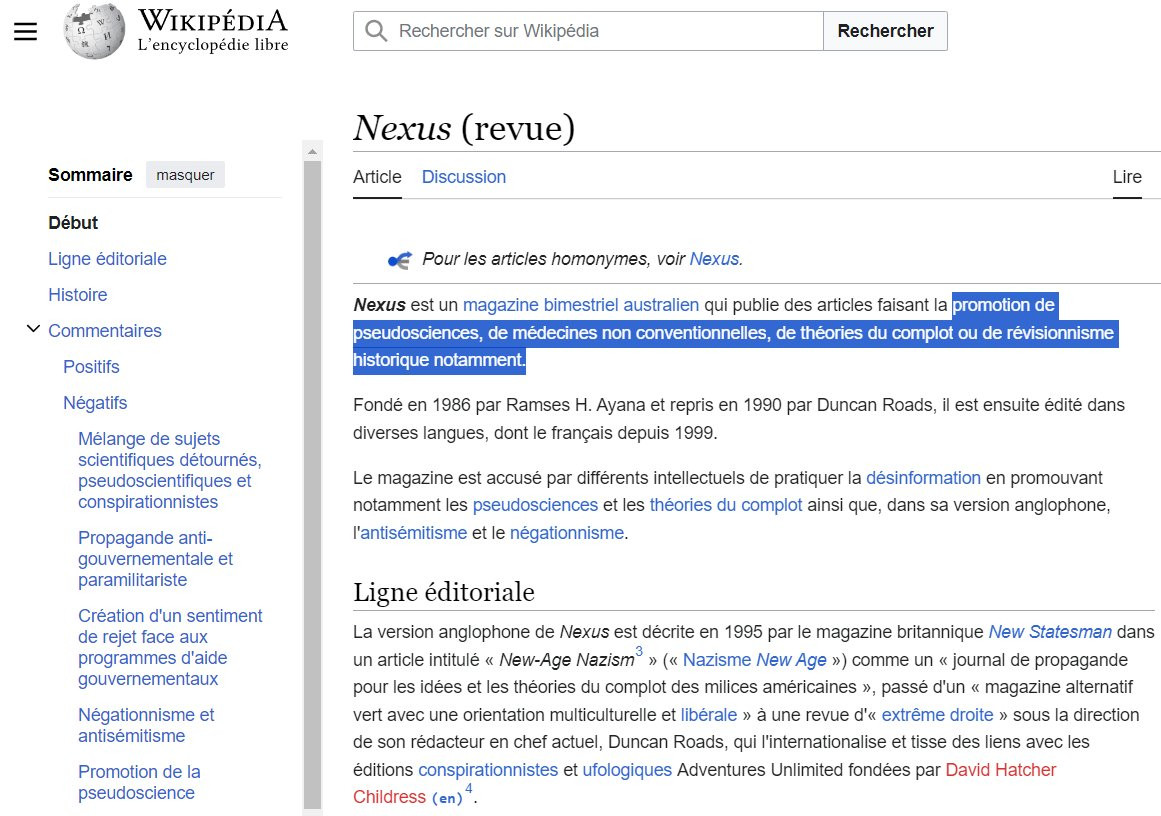Follow the Nexus homonymes link
The width and height of the screenshot is (1161, 816).
click(x=714, y=259)
